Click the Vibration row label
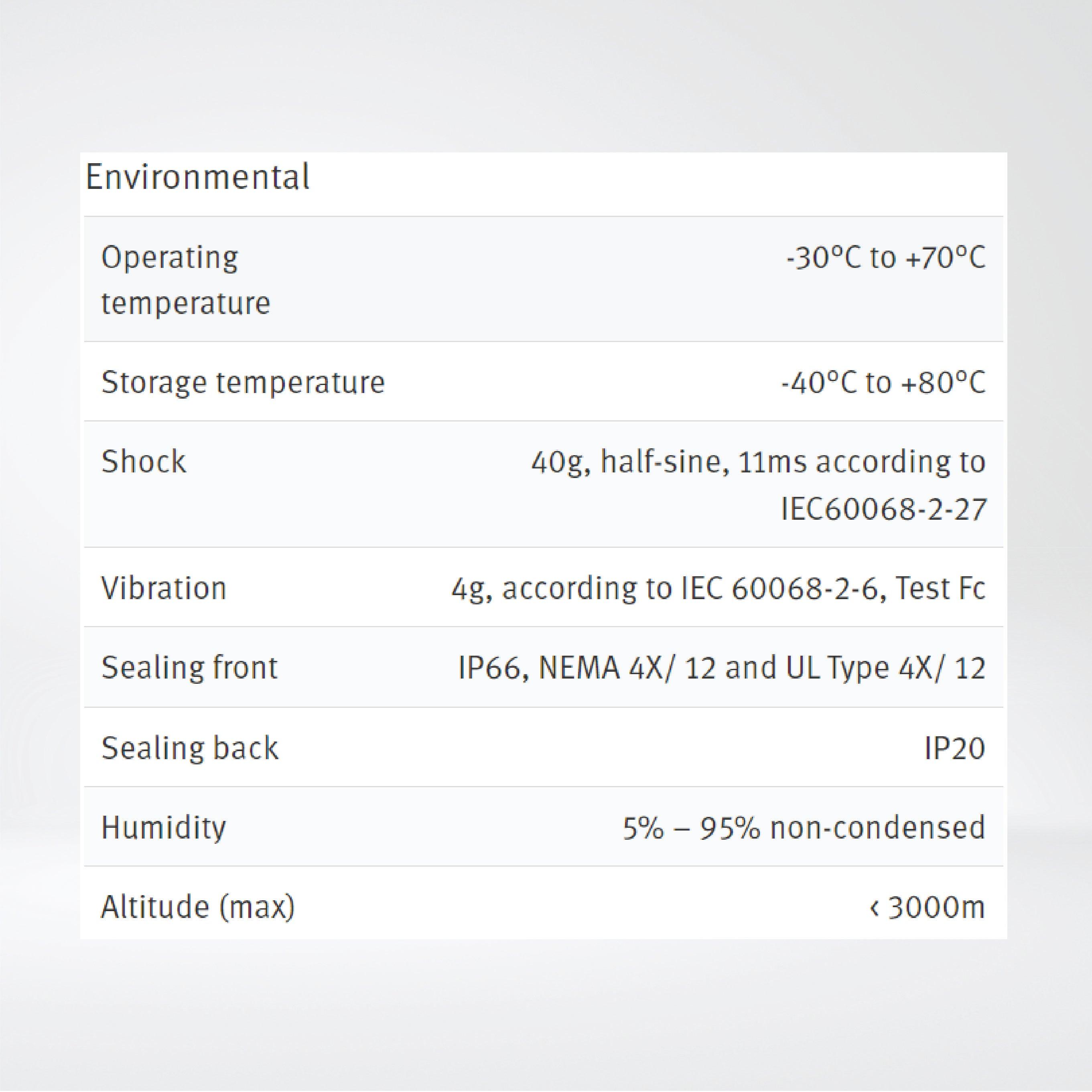Image resolution: width=1092 pixels, height=1092 pixels. click(x=164, y=588)
